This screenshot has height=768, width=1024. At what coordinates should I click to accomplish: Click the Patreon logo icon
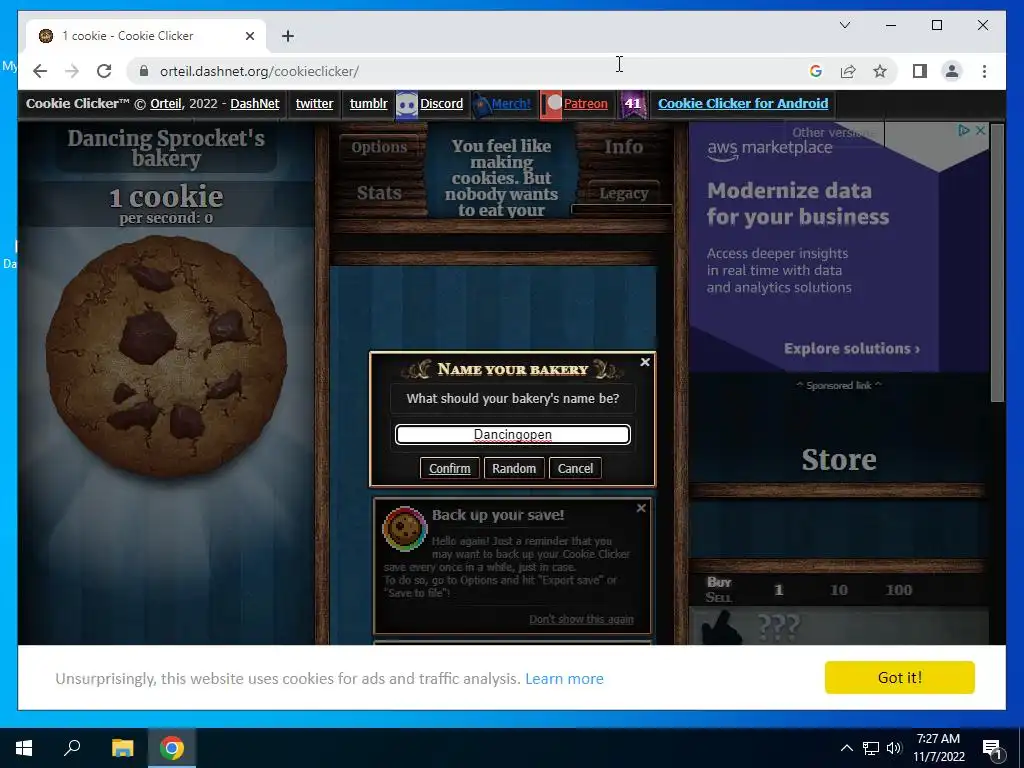pos(552,104)
